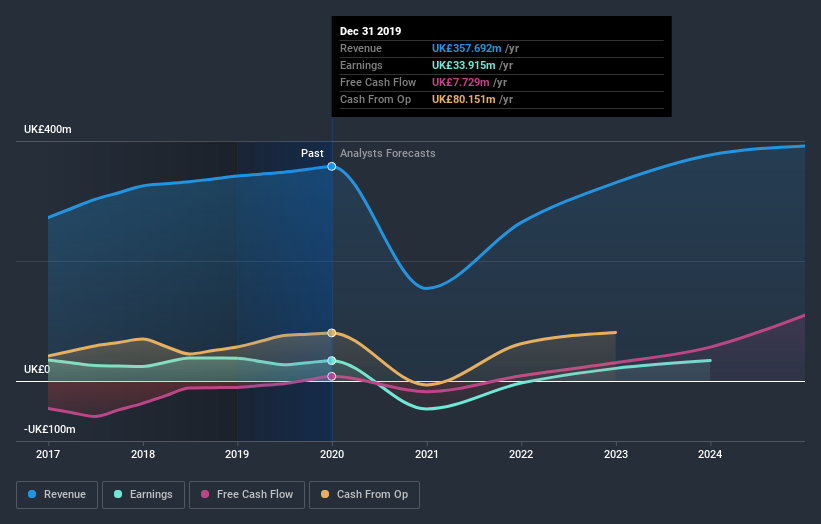The image size is (821, 524).
Task: Click the UK£0 y-axis label
Action: [37, 370]
